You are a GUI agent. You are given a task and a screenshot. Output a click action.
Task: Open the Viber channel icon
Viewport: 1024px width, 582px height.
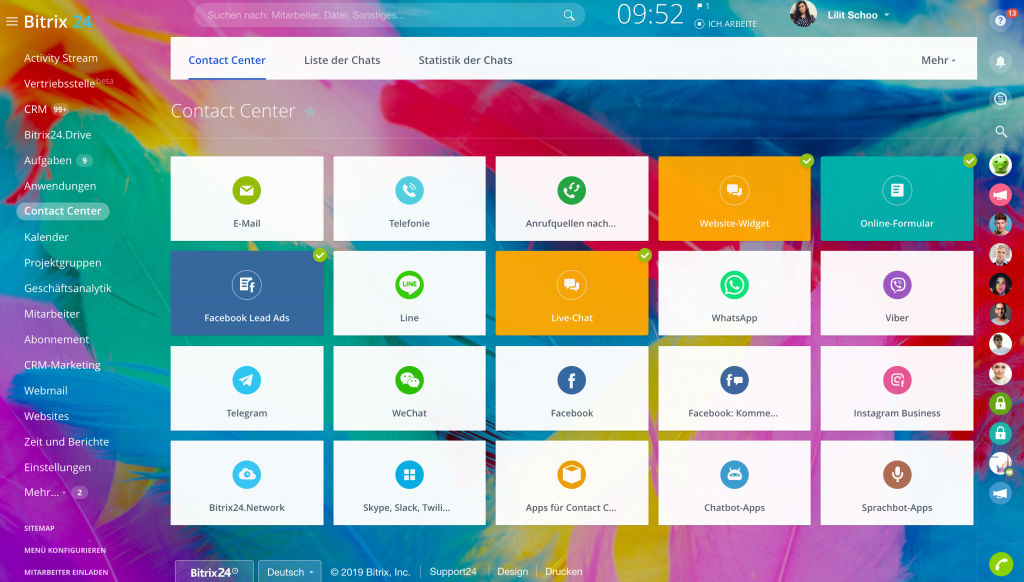pos(897,285)
